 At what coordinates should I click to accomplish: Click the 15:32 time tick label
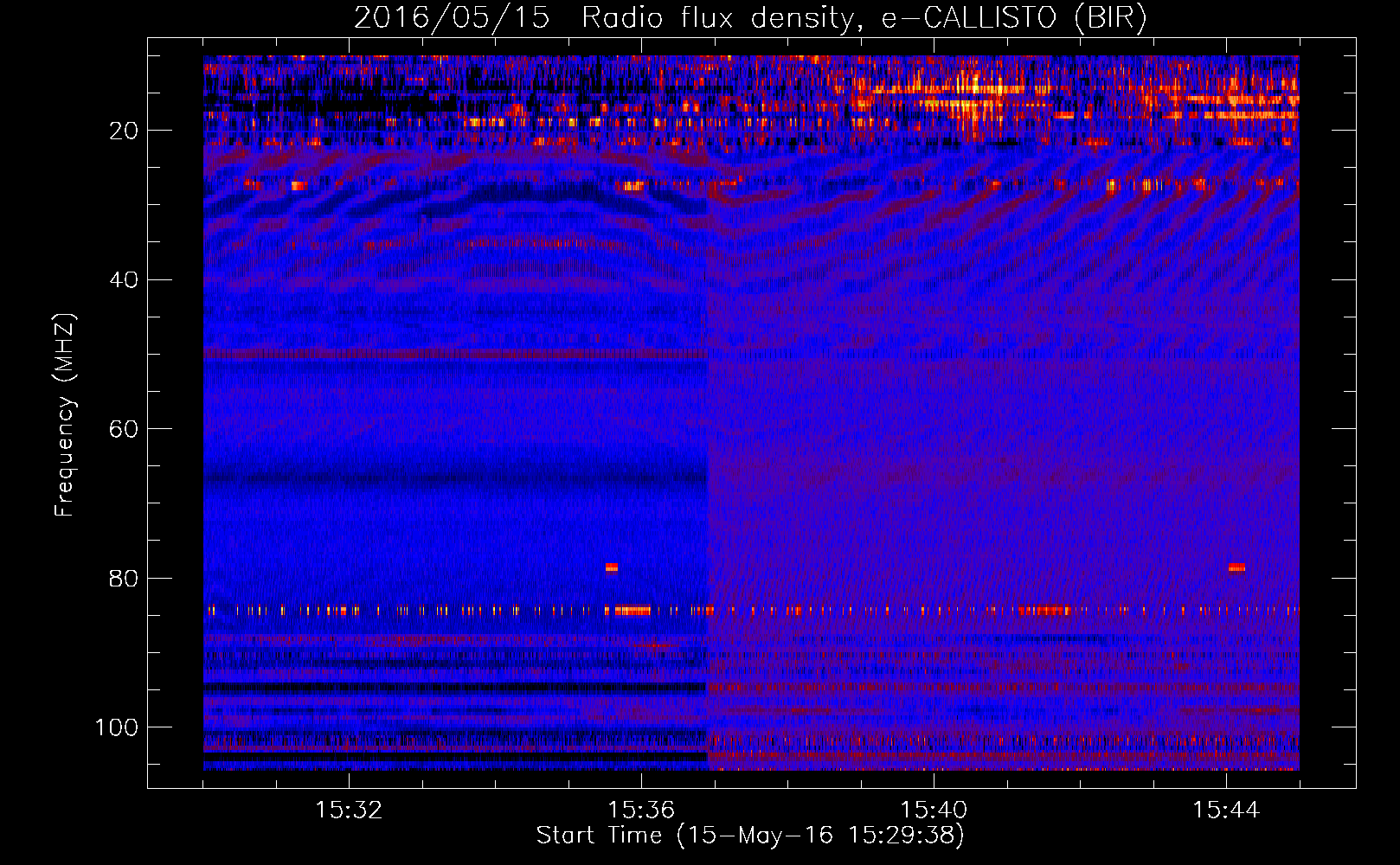coord(349,810)
